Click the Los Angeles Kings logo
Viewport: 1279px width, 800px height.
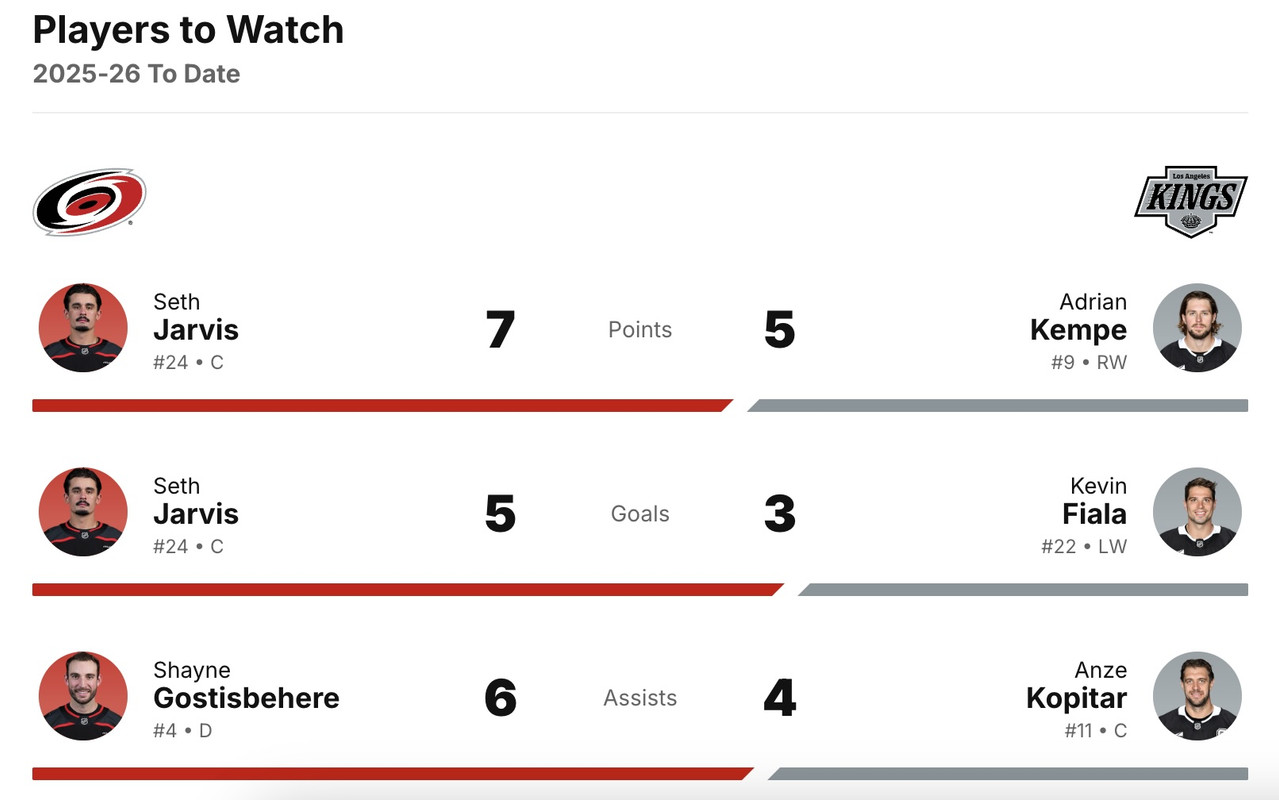[x=1190, y=201]
